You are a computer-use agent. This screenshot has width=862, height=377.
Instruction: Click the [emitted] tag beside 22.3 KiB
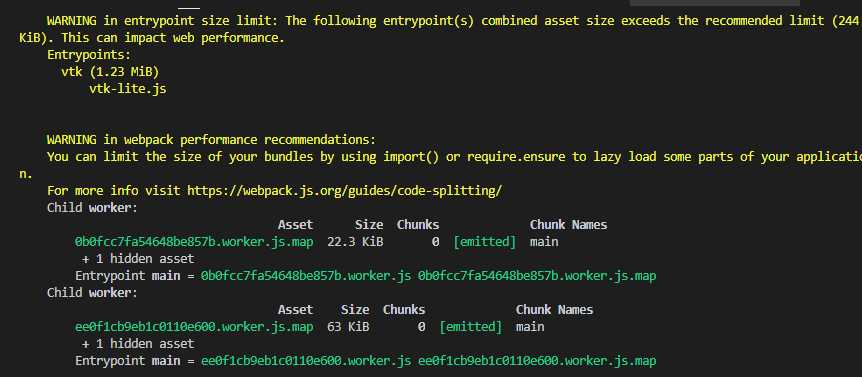[485, 242]
